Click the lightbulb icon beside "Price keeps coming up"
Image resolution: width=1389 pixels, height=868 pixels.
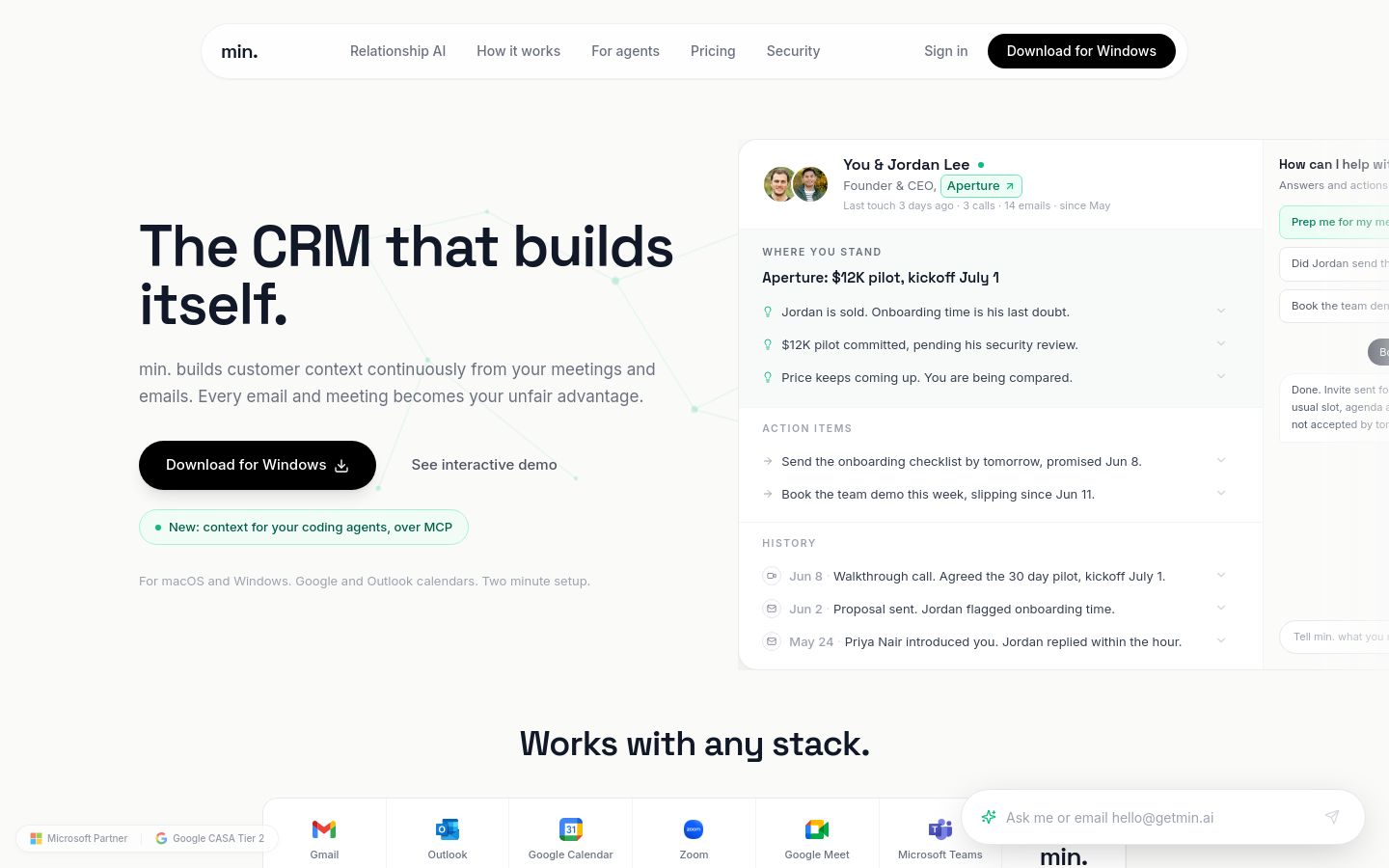(x=768, y=377)
